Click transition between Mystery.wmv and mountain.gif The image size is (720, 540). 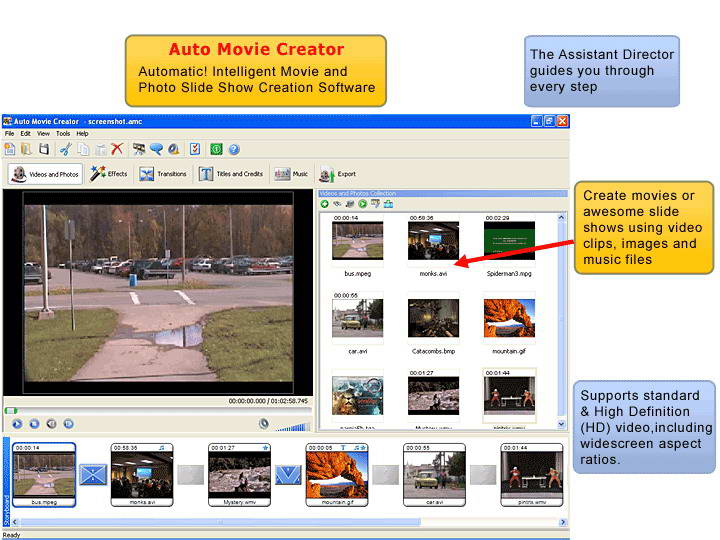click(x=288, y=475)
